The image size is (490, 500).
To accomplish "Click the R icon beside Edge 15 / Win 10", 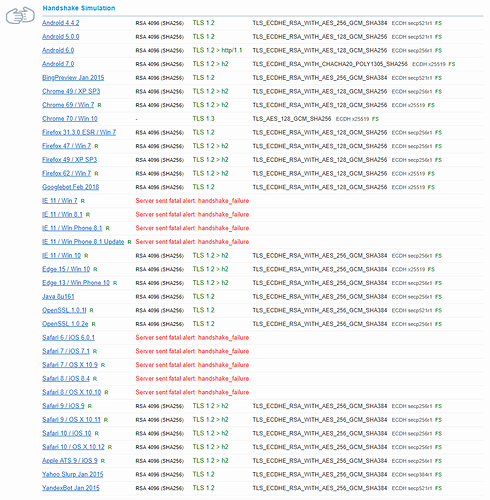I will coord(95,269).
